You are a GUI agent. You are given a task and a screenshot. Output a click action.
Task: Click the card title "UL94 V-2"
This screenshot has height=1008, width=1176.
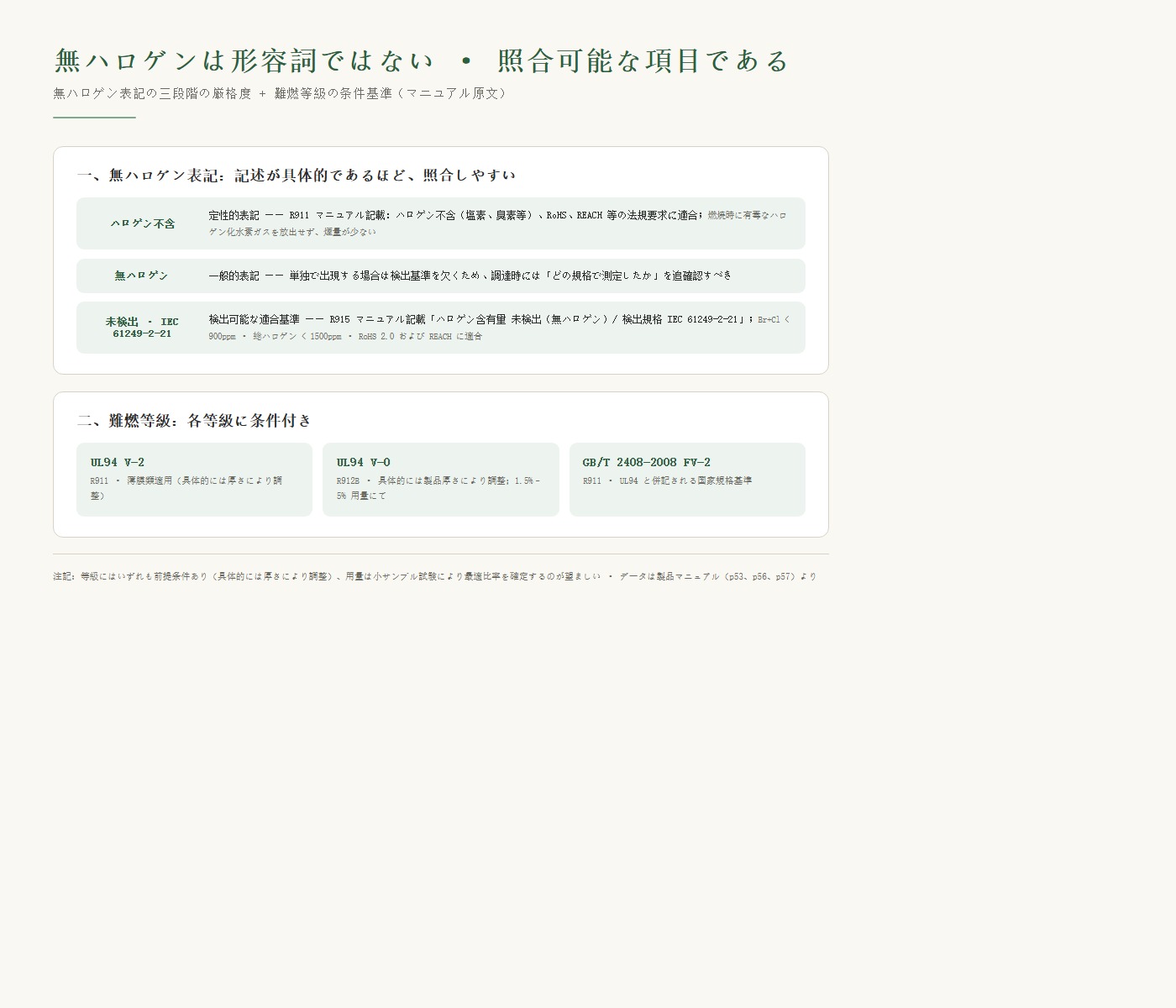click(x=117, y=463)
